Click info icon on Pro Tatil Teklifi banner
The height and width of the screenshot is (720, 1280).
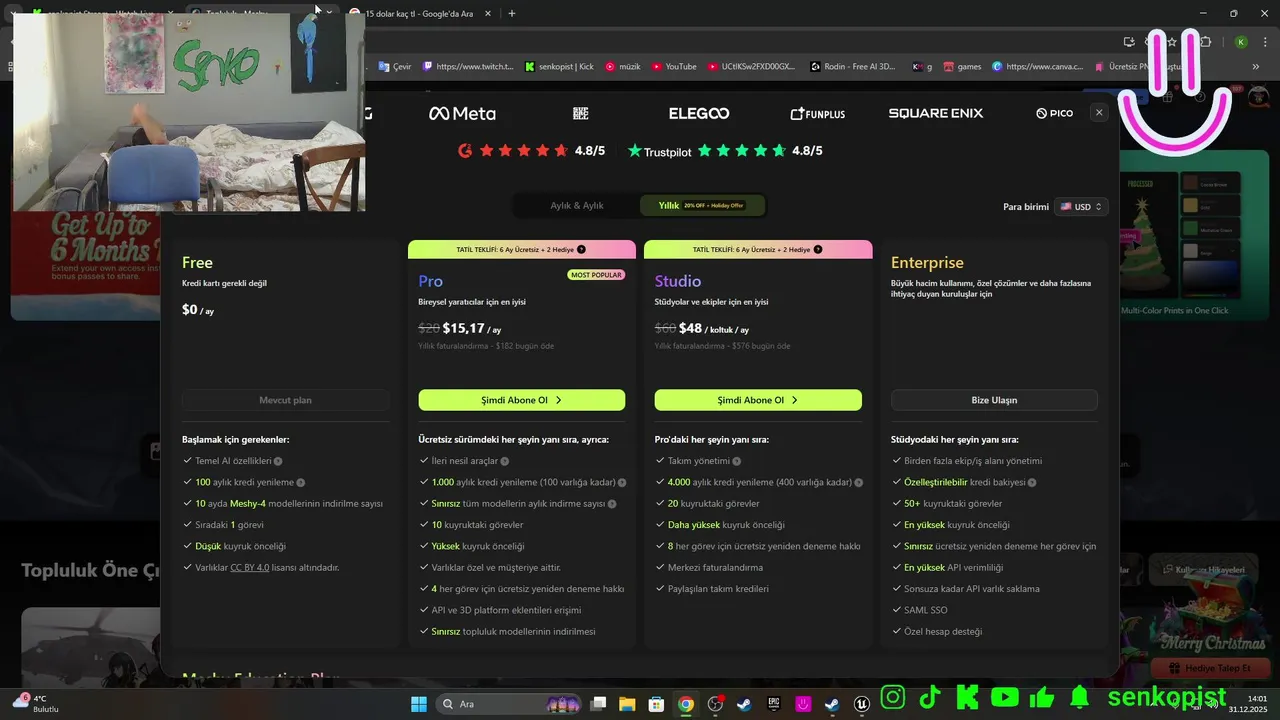click(581, 249)
